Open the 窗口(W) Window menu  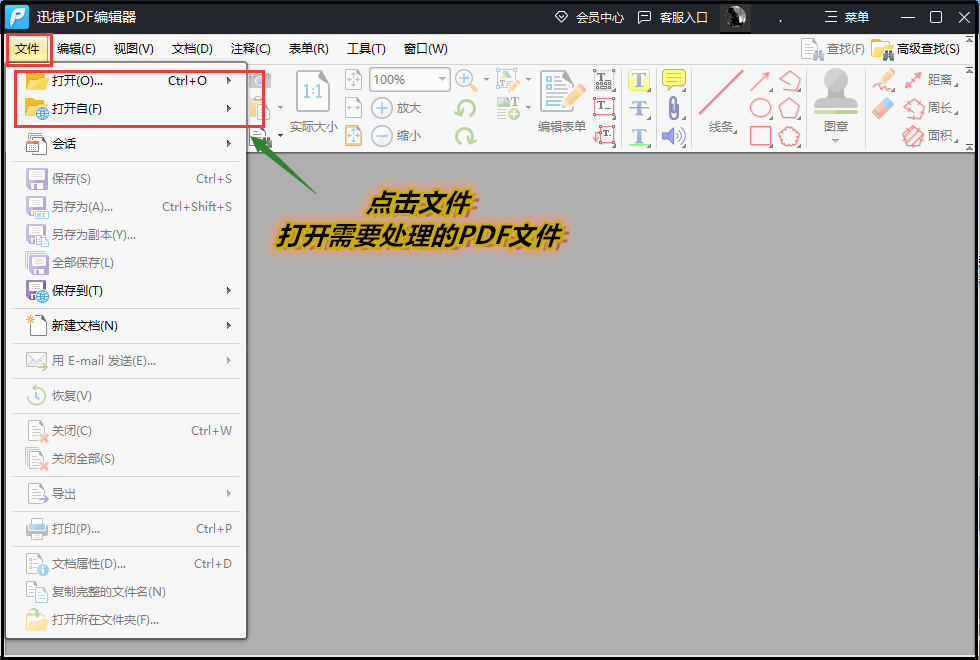pos(426,49)
